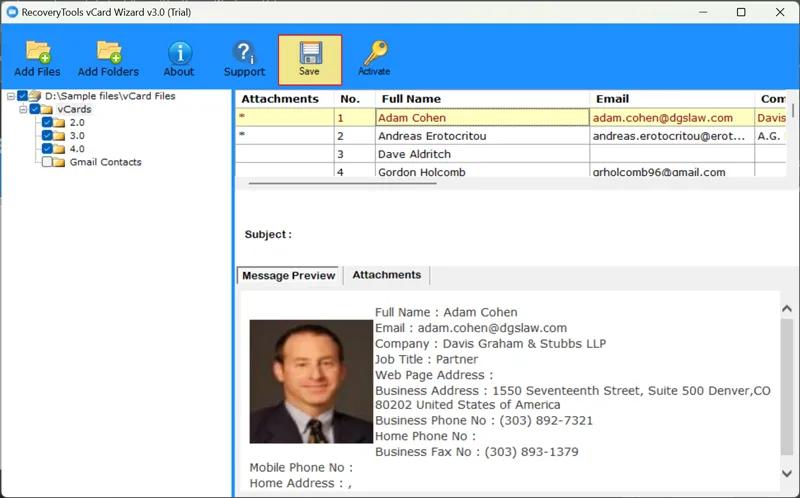Click the scroll down arrow in message preview

click(789, 471)
